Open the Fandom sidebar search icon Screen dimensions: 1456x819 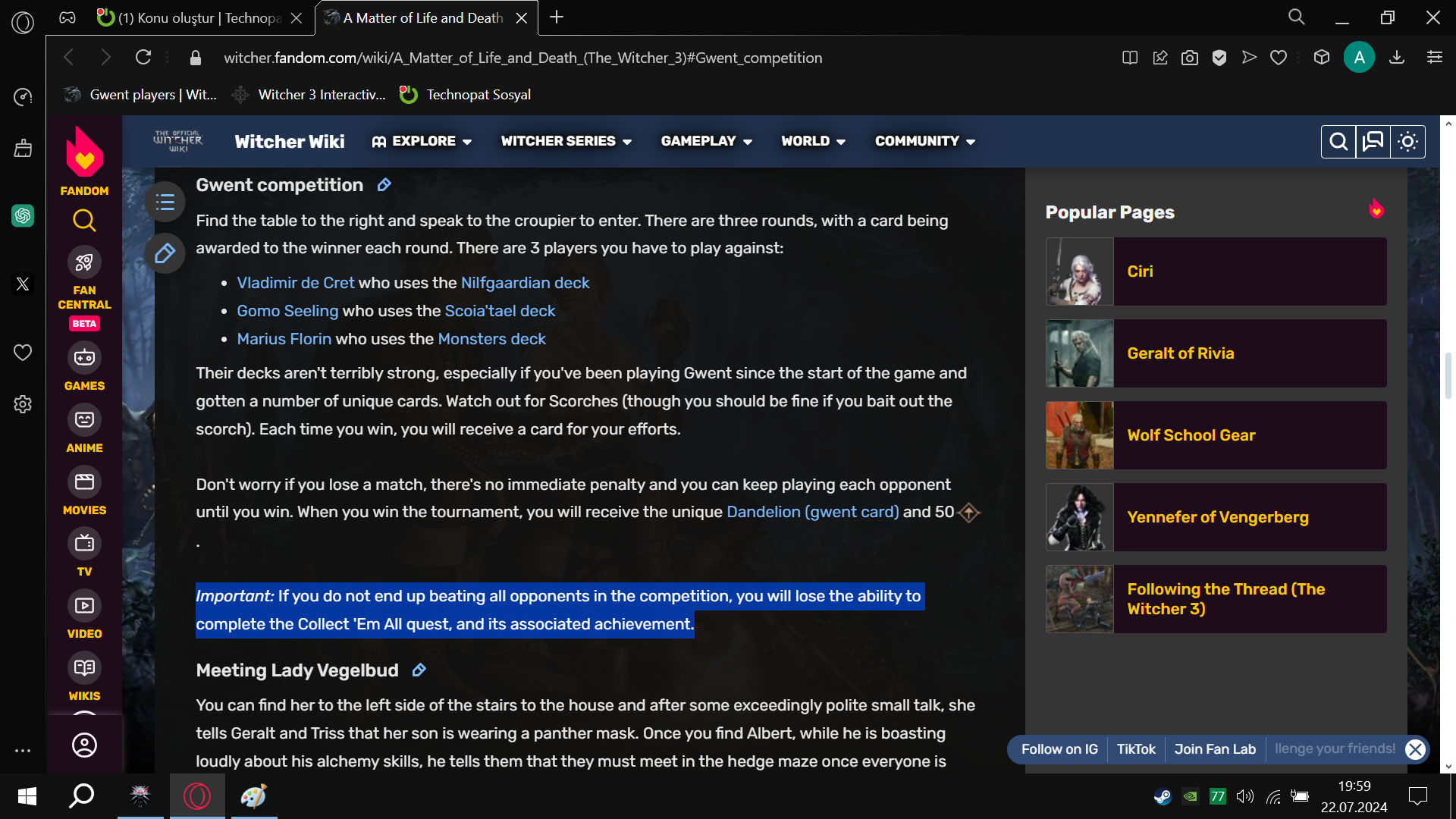tap(84, 221)
